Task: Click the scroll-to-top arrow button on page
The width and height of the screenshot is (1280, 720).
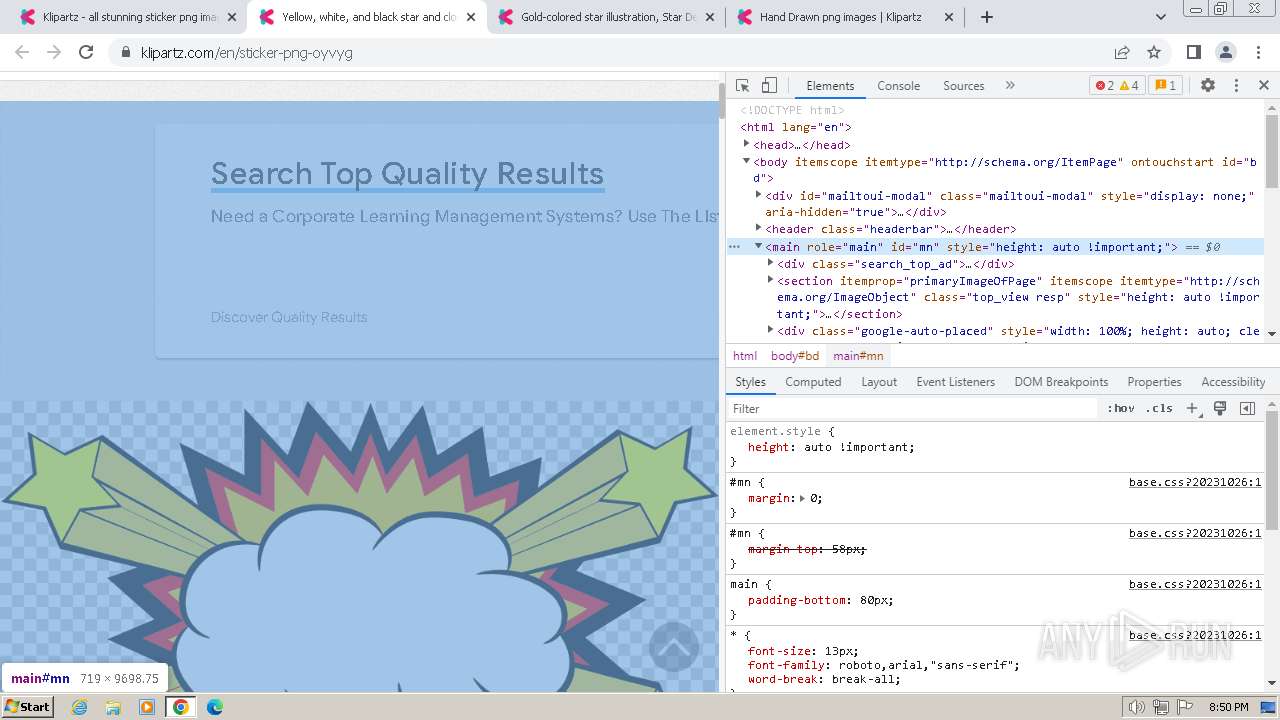Action: coord(674,647)
